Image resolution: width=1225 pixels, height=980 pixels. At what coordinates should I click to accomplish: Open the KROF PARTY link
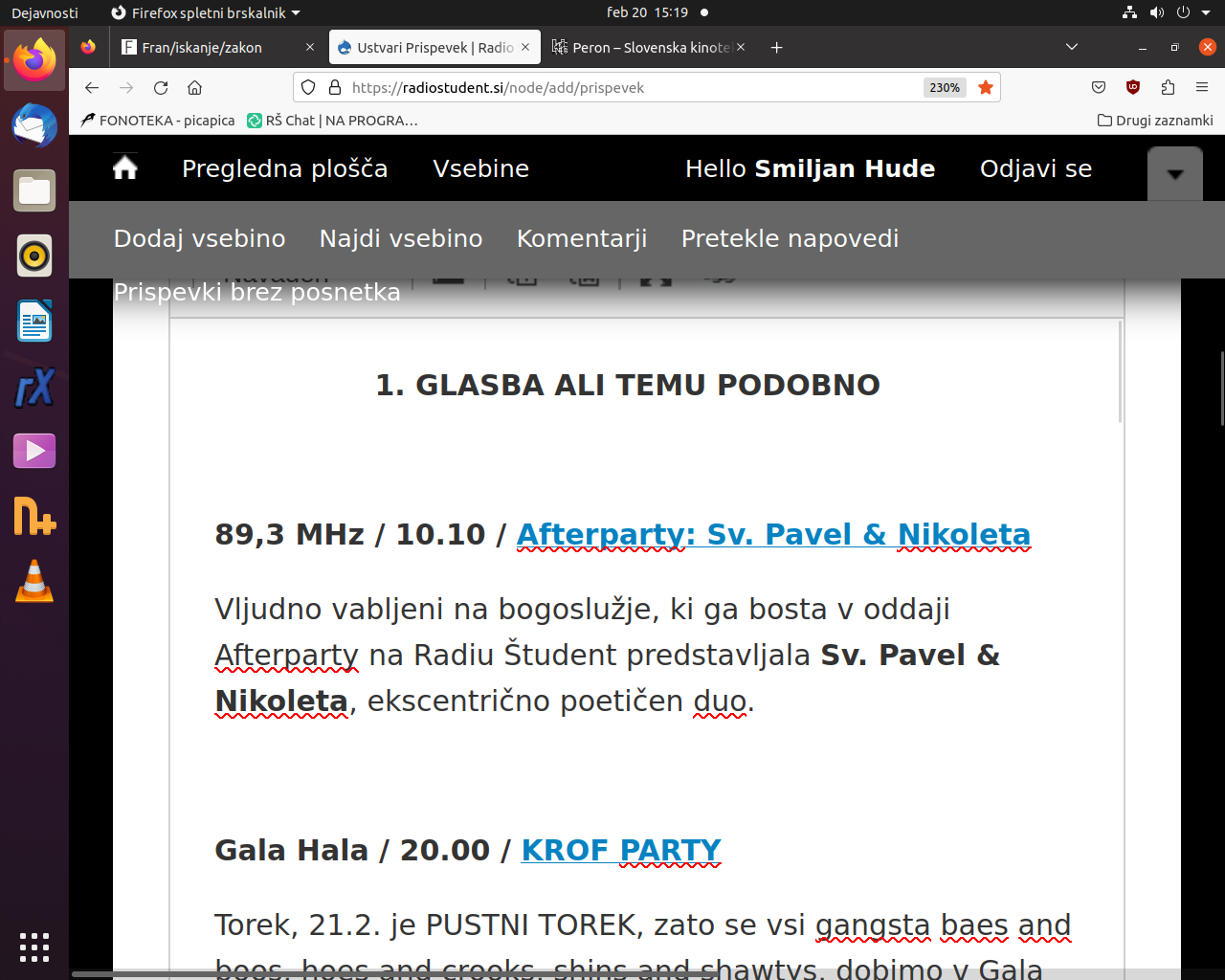[x=621, y=850]
